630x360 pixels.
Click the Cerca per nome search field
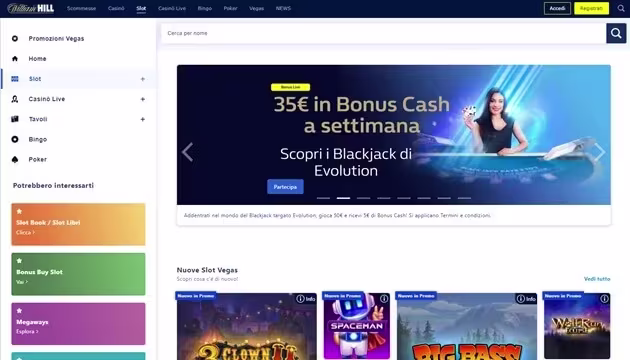tap(384, 33)
